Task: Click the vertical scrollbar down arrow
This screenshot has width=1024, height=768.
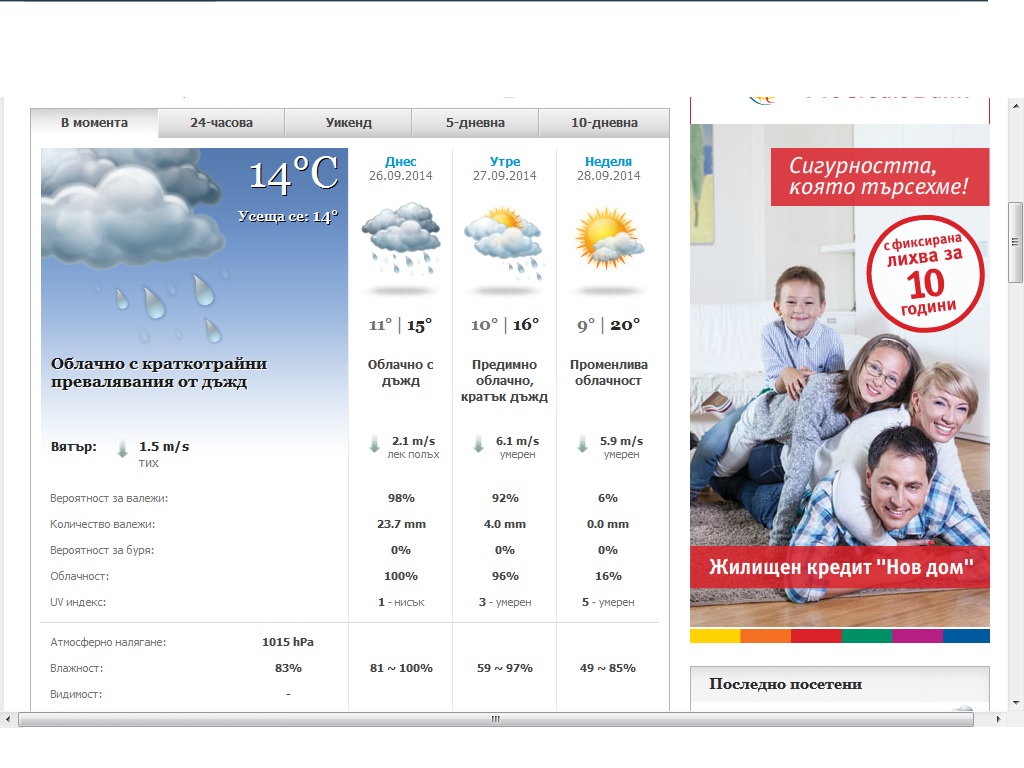Action: tap(1016, 703)
